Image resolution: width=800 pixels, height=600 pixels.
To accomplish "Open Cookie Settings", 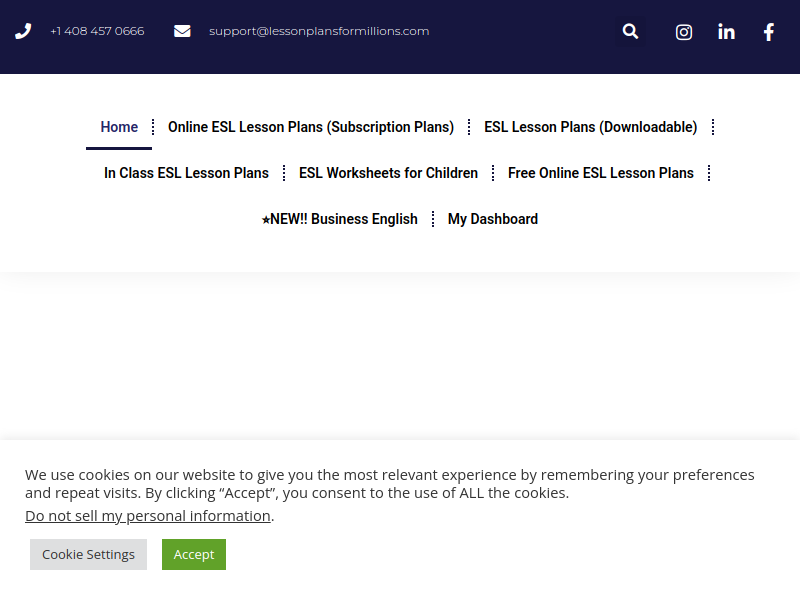I will coord(88,555).
